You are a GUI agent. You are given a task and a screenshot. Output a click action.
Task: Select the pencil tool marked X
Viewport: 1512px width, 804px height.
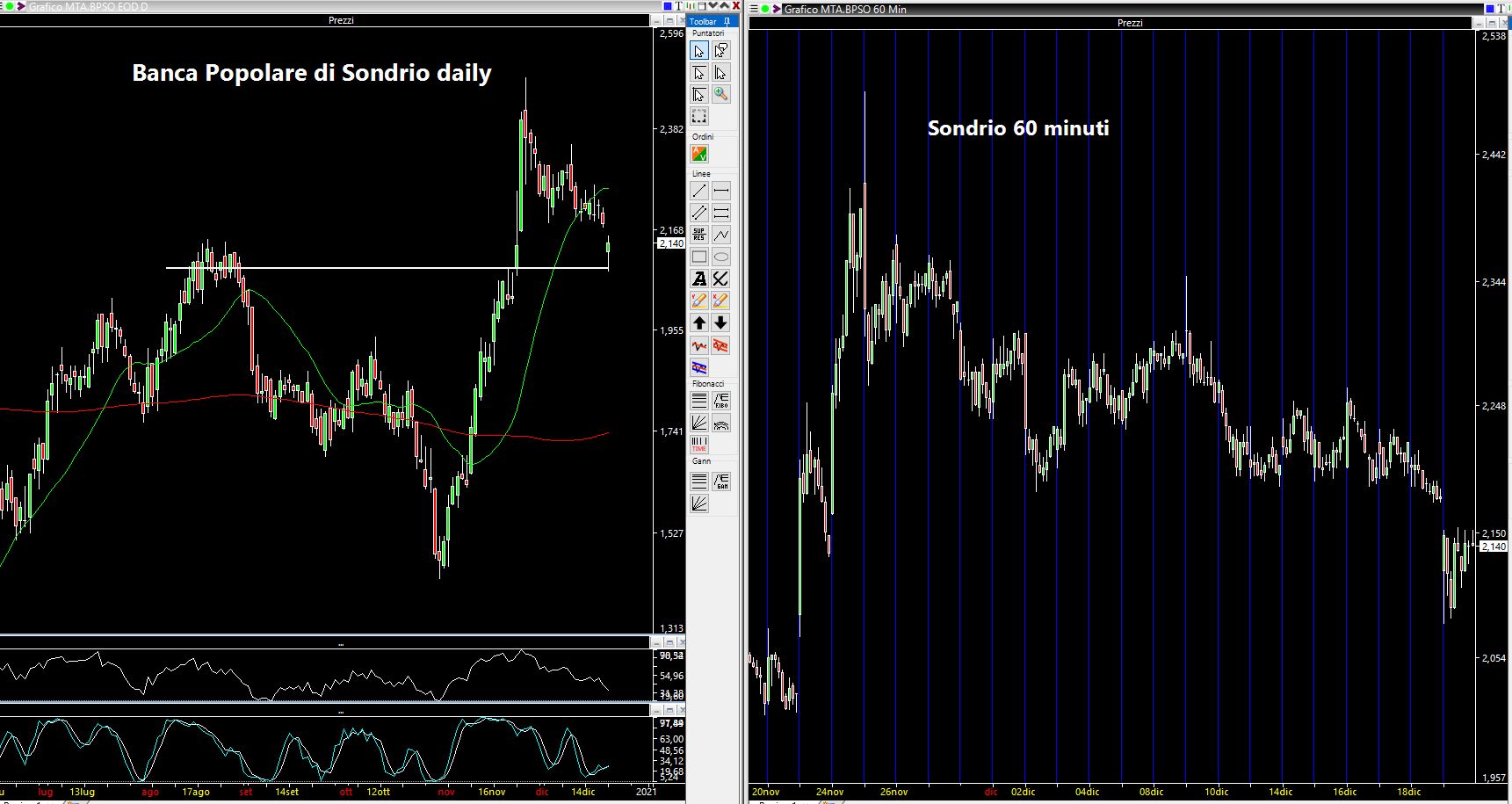coord(721,301)
